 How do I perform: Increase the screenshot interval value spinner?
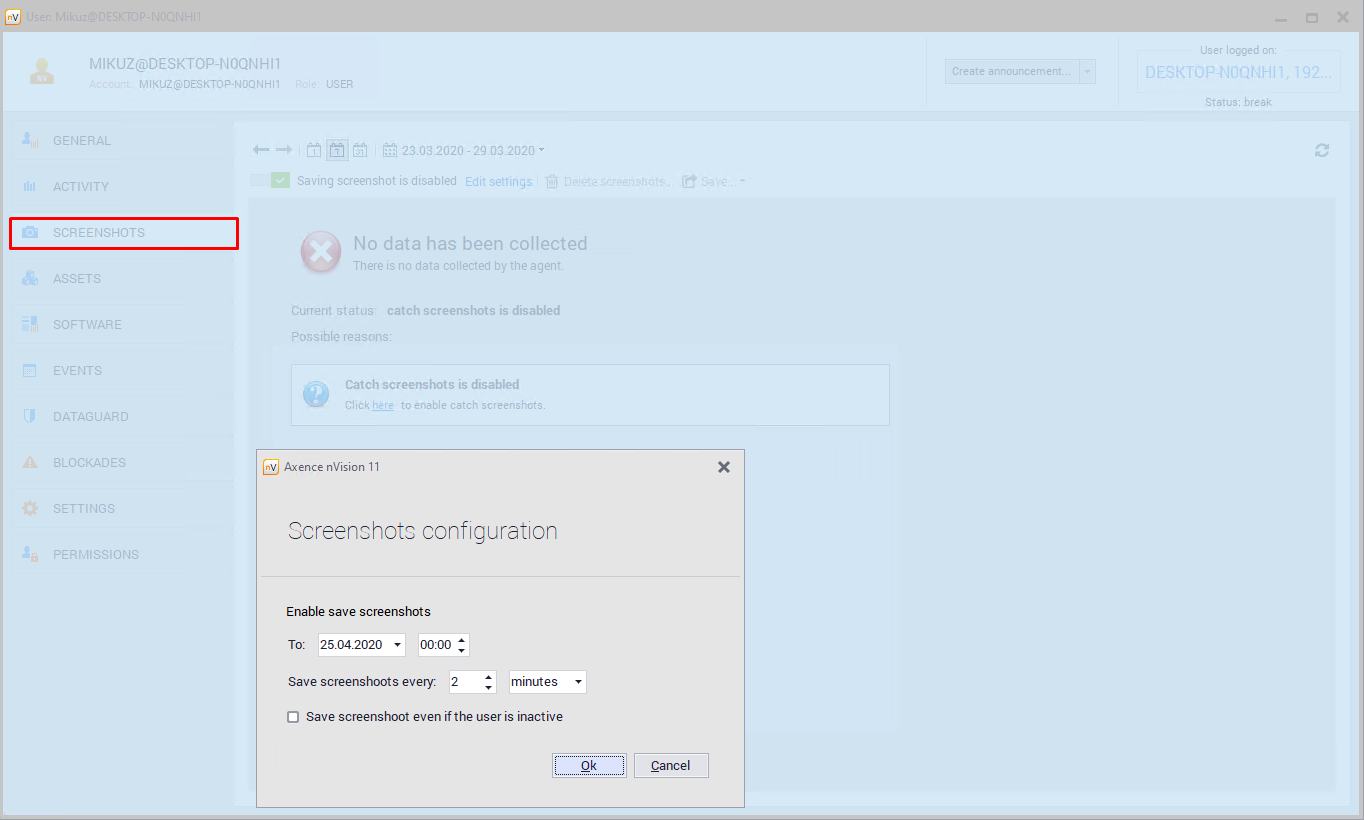488,677
